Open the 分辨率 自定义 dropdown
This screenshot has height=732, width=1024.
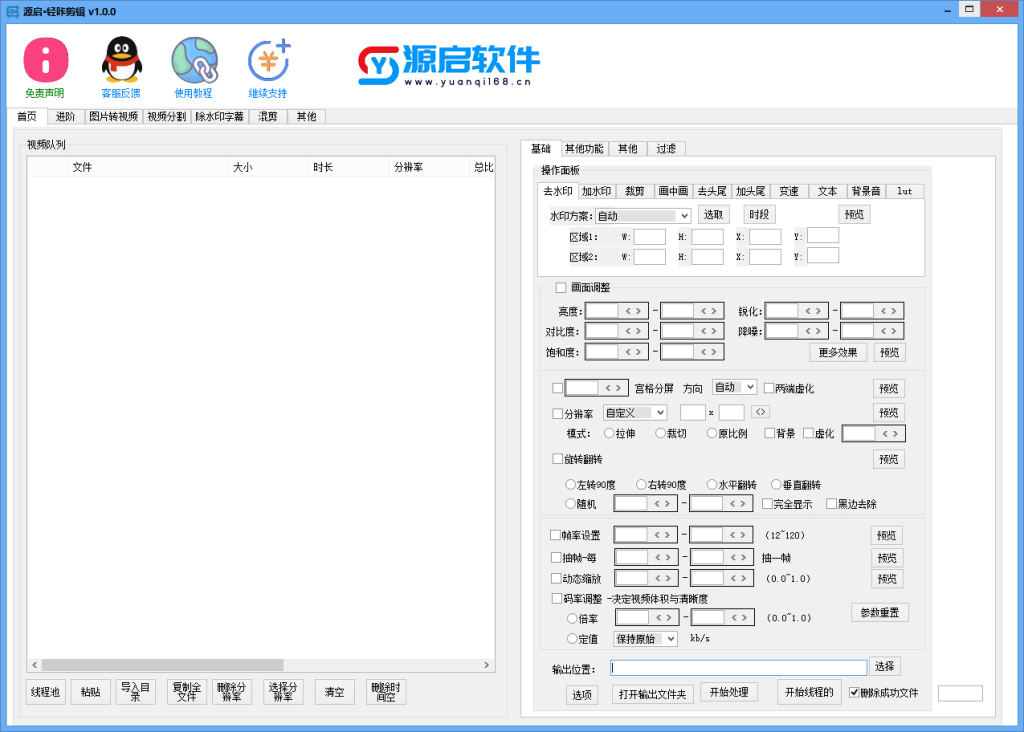(x=660, y=412)
